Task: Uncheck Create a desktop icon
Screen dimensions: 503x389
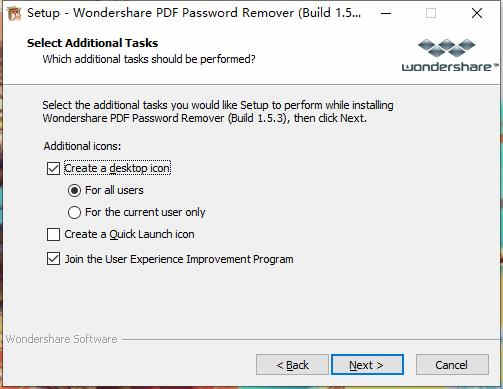Action: [x=53, y=168]
